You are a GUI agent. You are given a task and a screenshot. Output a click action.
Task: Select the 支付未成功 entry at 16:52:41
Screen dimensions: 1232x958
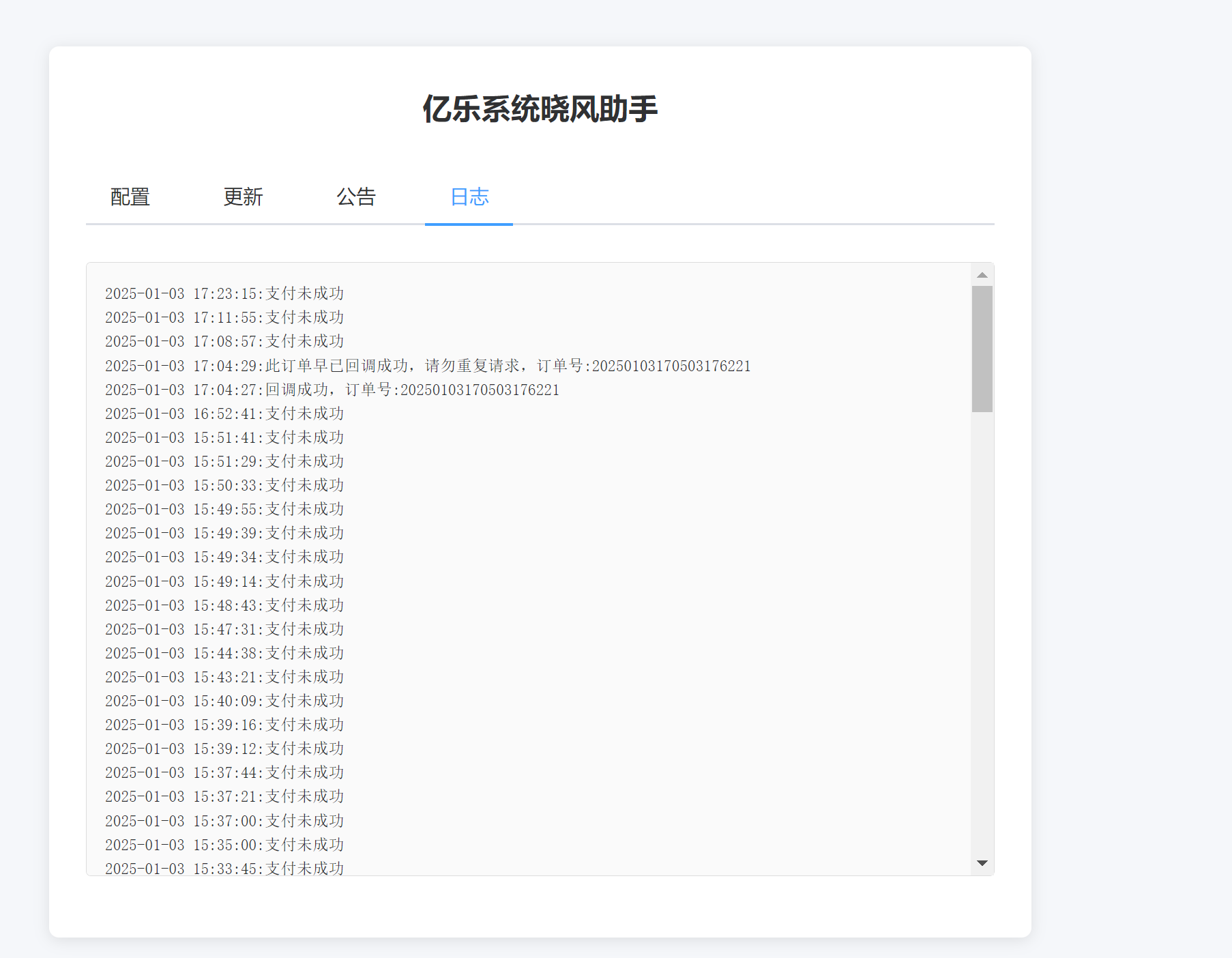click(225, 413)
